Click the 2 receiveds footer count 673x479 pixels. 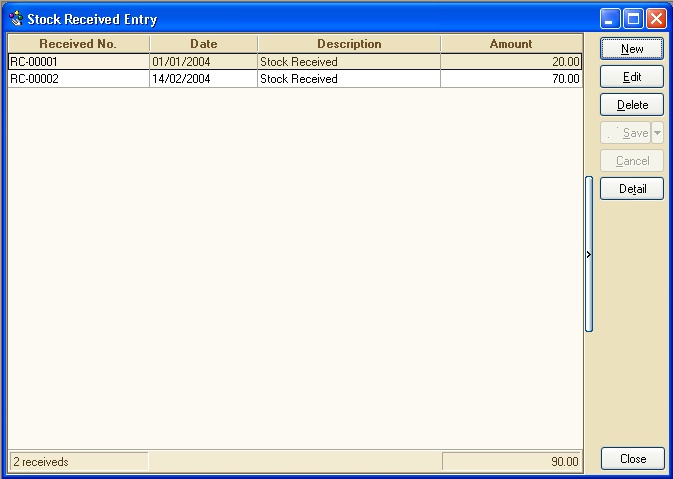tap(78, 462)
